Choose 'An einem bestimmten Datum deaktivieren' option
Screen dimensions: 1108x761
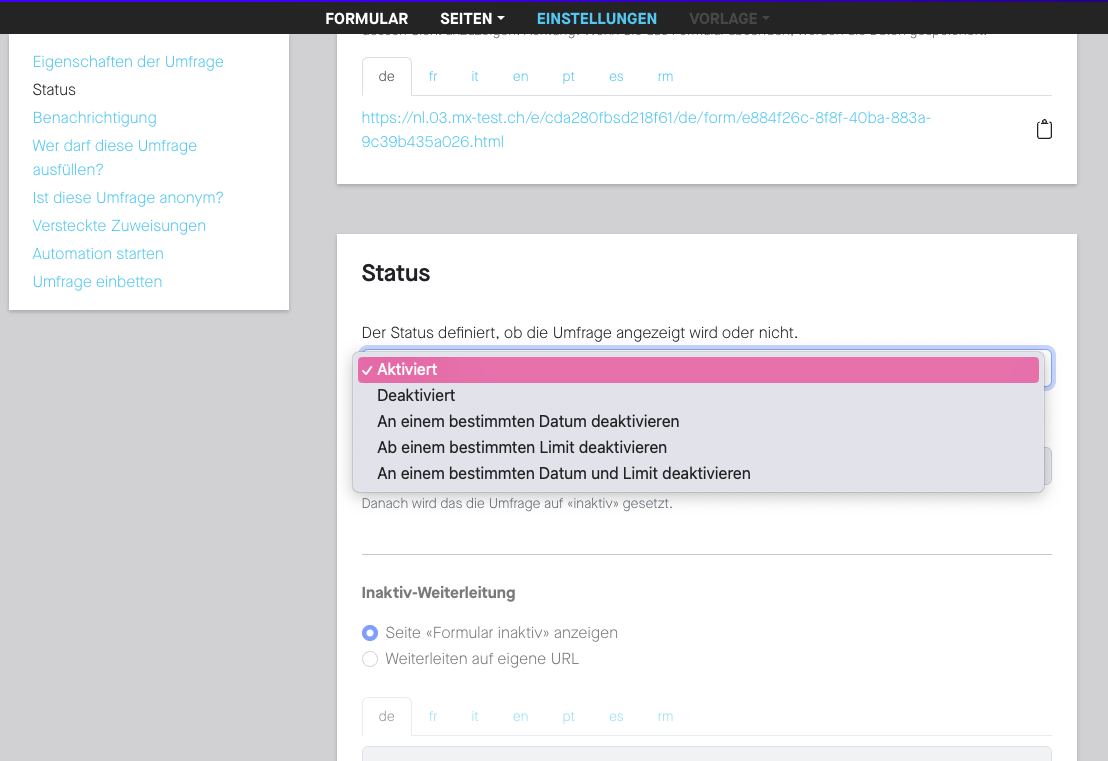coord(528,421)
